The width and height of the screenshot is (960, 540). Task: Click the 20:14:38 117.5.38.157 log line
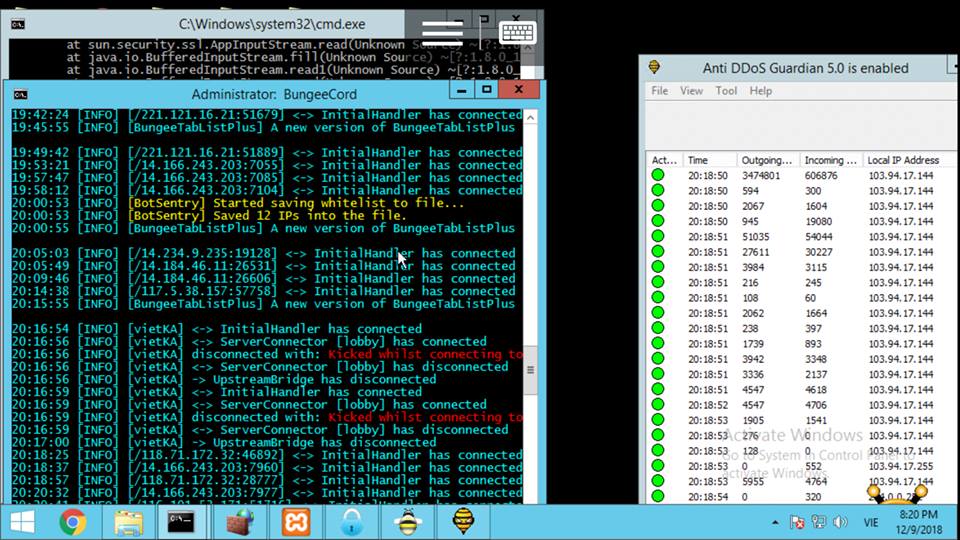pos(263,291)
